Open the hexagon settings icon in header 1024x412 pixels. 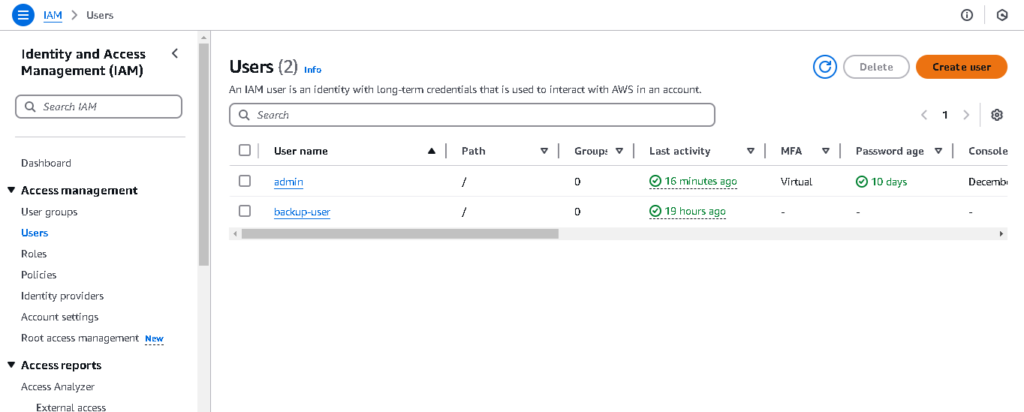[1002, 15]
